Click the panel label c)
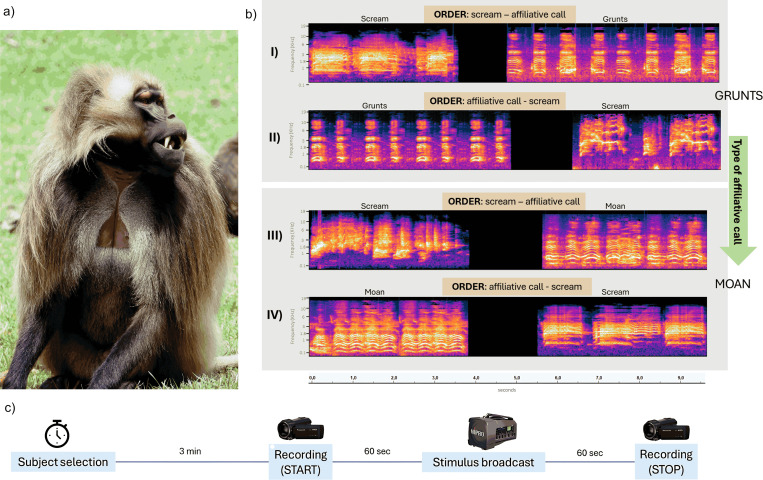 pos(10,407)
